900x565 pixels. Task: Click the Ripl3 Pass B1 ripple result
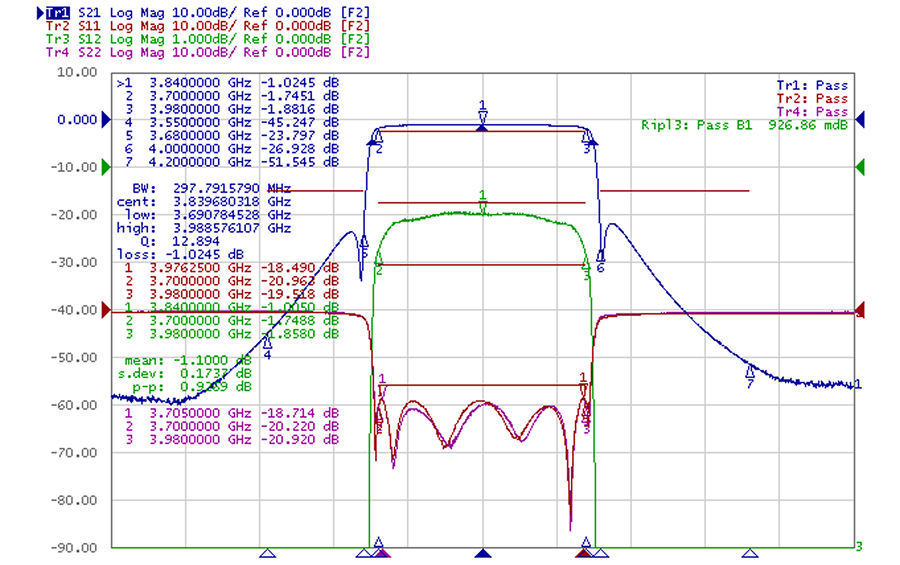pos(744,126)
